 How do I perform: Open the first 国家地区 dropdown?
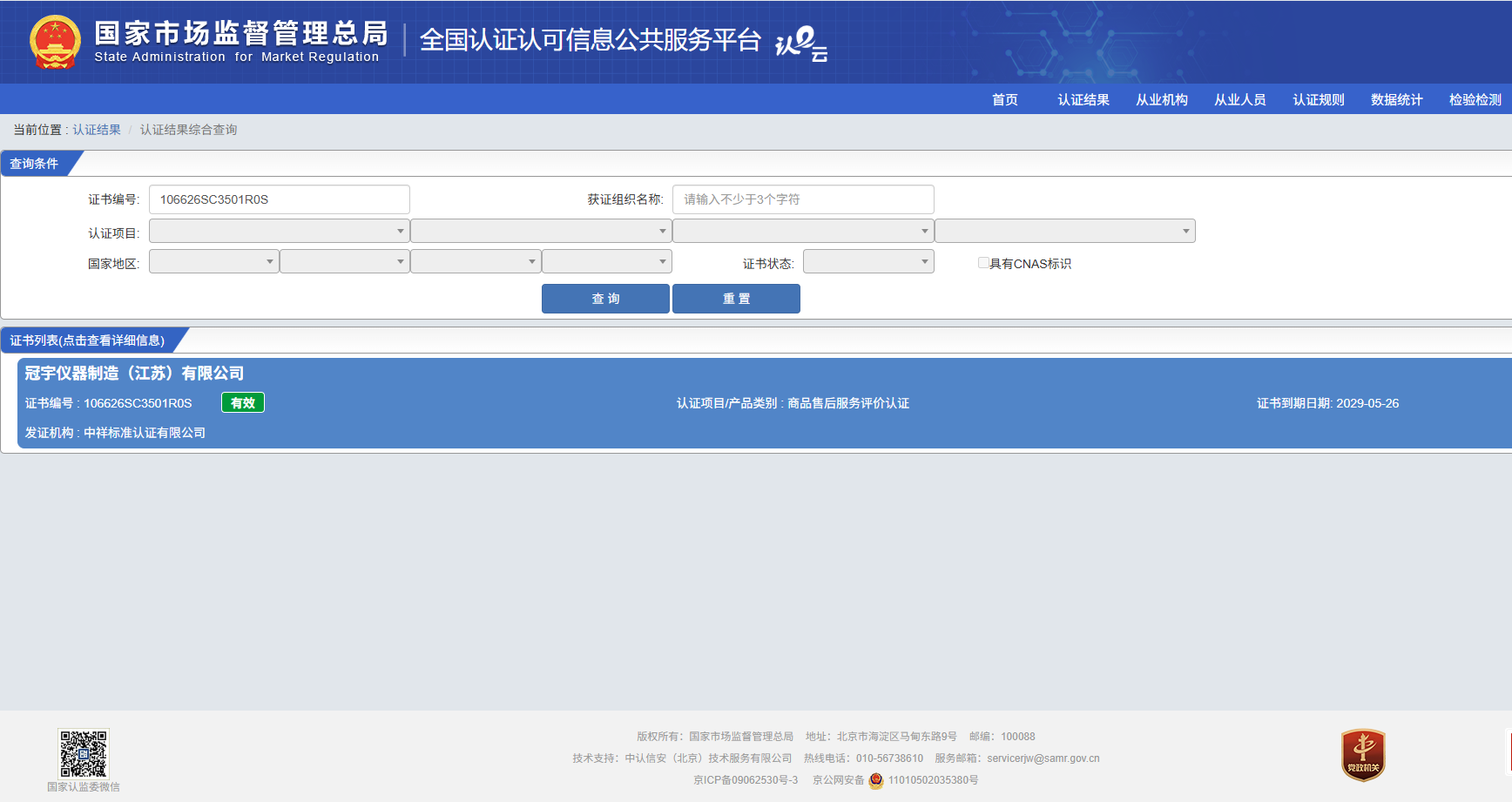pos(214,261)
